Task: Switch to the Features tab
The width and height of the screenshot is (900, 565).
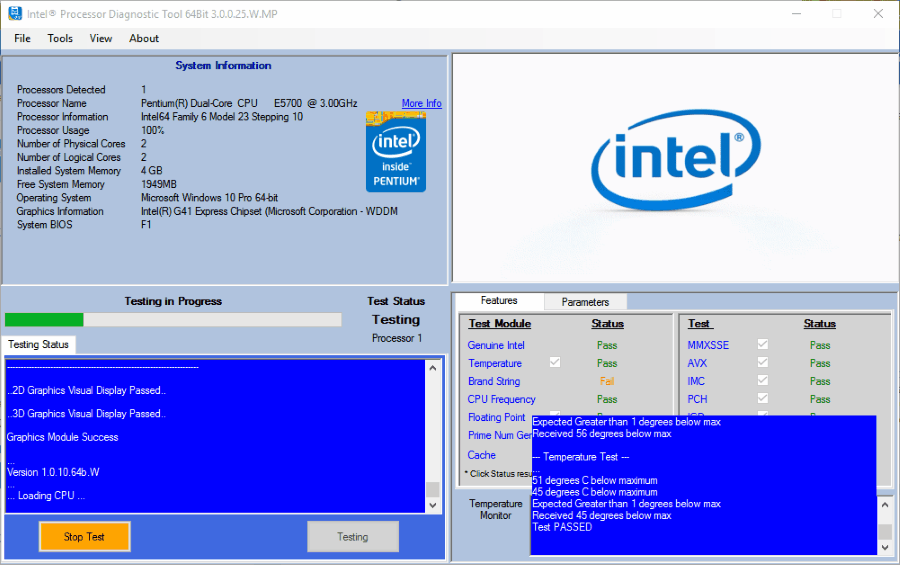Action: pyautogui.click(x=499, y=300)
